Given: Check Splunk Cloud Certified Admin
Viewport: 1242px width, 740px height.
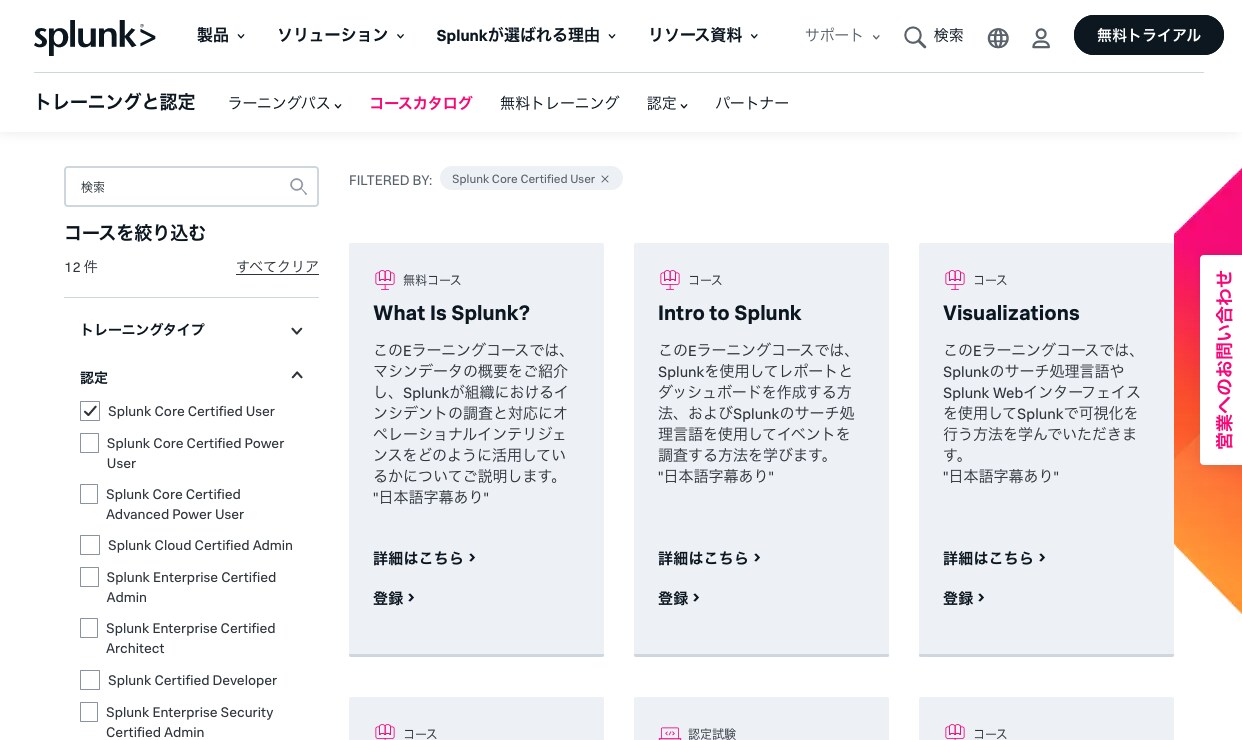Looking at the screenshot, I should pos(90,545).
